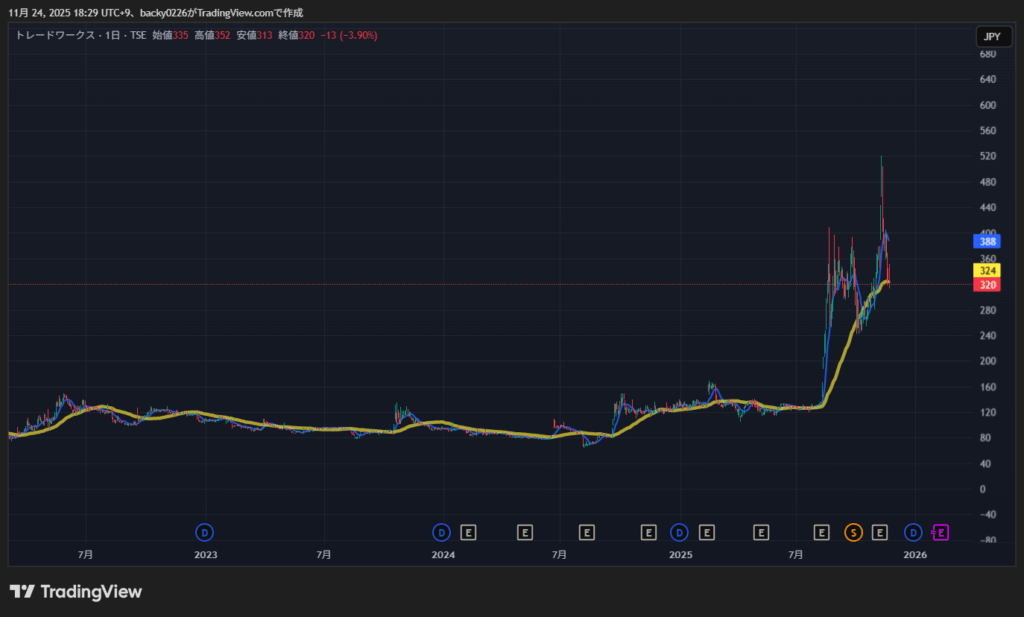
Task: Click the TradingView logo icon
Action: click(22, 592)
